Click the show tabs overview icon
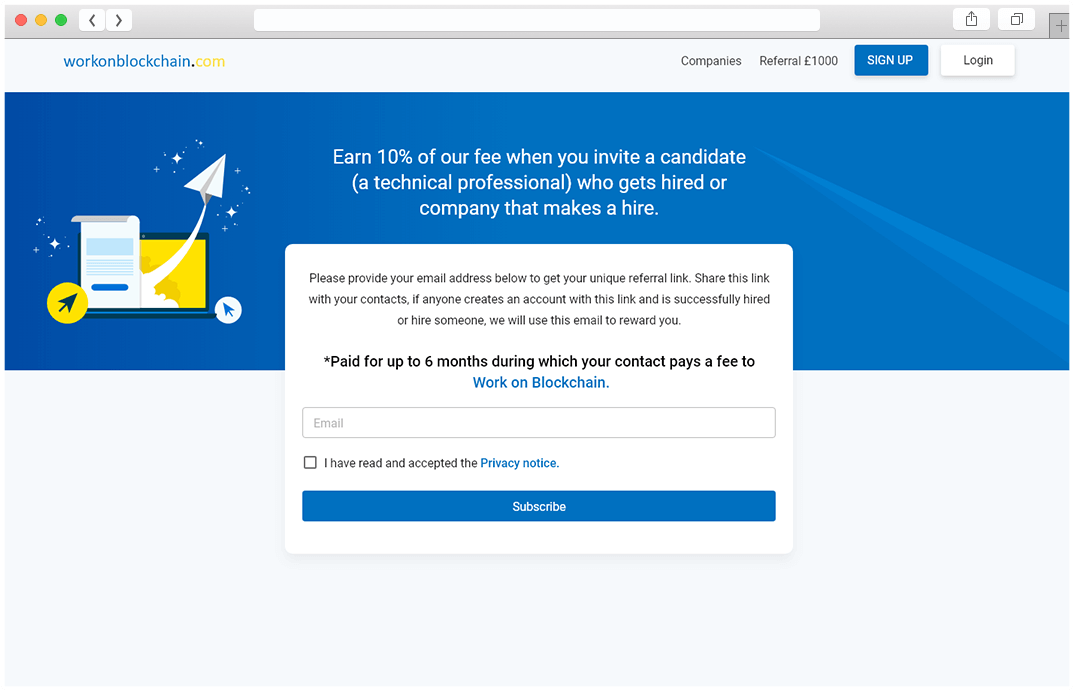This screenshot has width=1074, height=691. pyautogui.click(x=1016, y=20)
